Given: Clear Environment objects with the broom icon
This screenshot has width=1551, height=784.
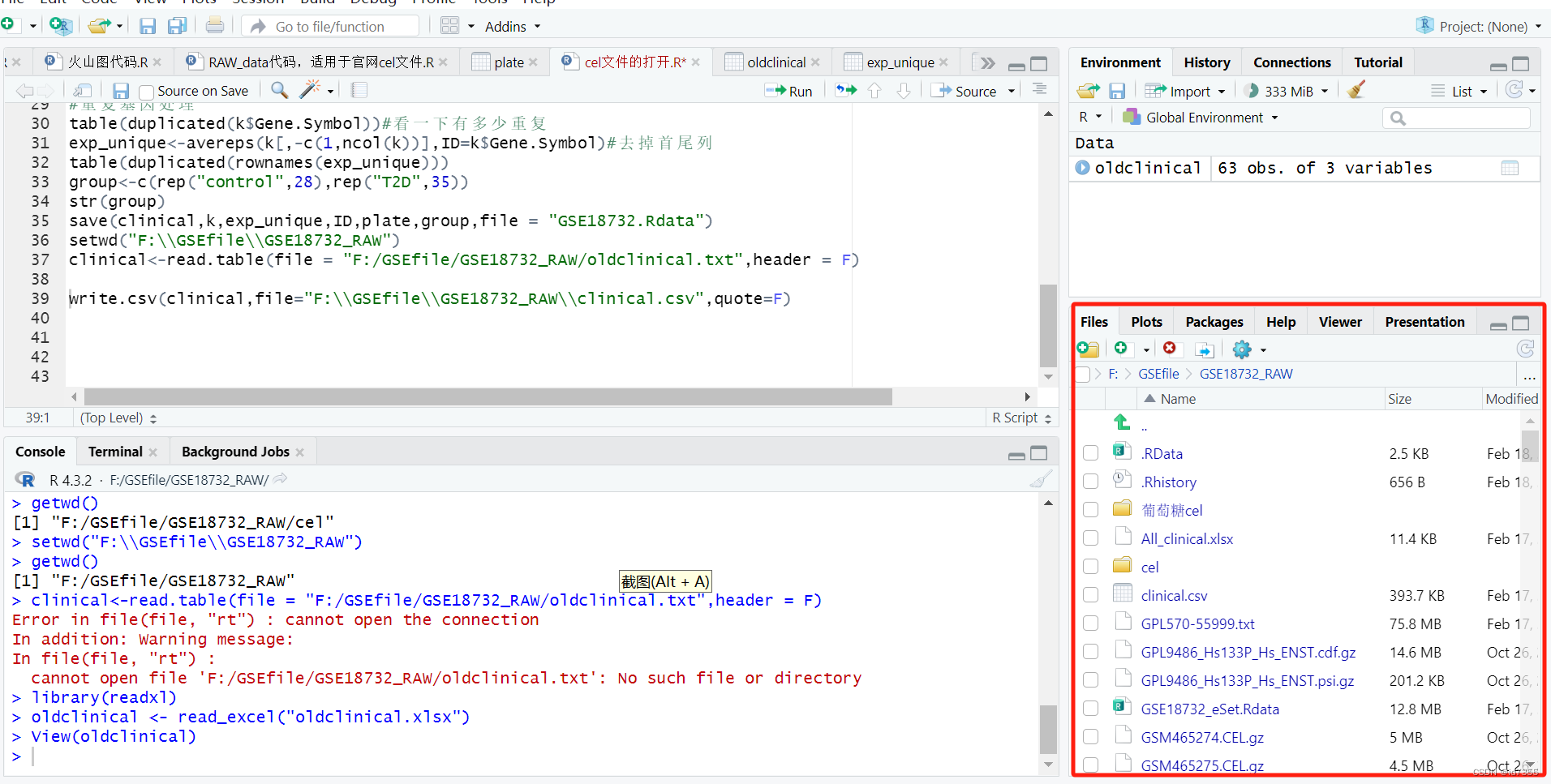Looking at the screenshot, I should click(1355, 90).
